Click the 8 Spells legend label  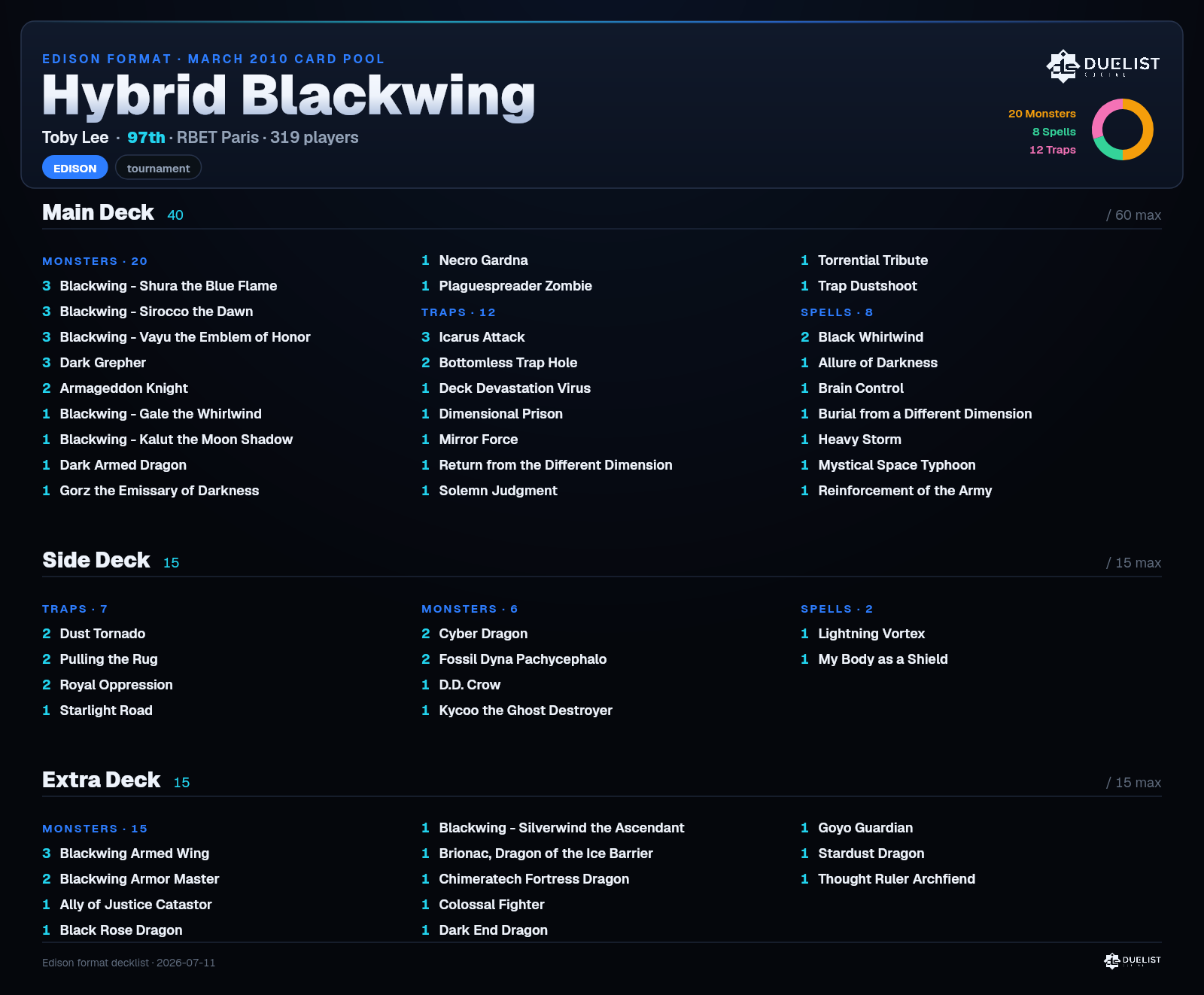(x=1054, y=132)
